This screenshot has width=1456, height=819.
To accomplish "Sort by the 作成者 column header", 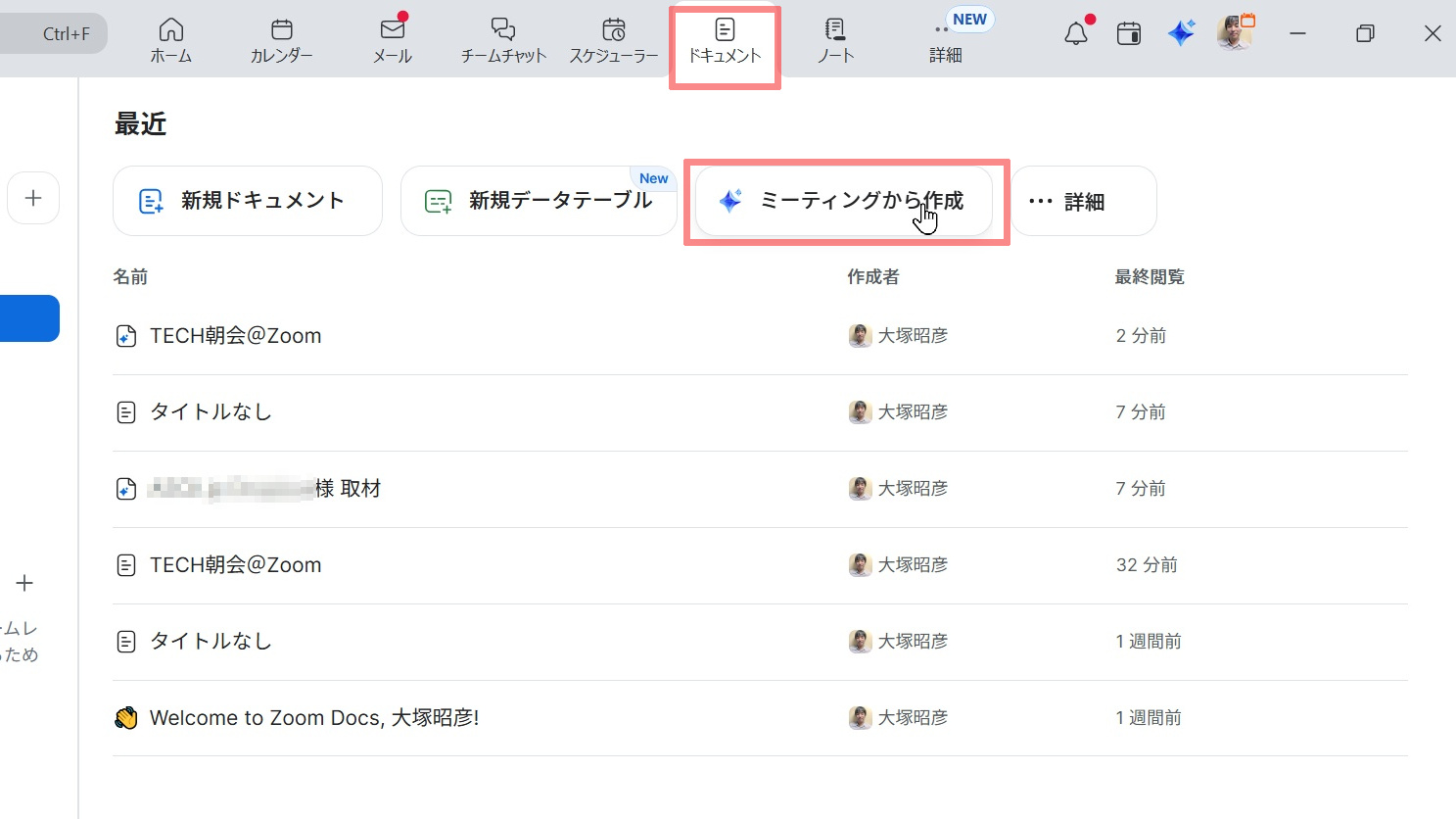I will click(873, 277).
